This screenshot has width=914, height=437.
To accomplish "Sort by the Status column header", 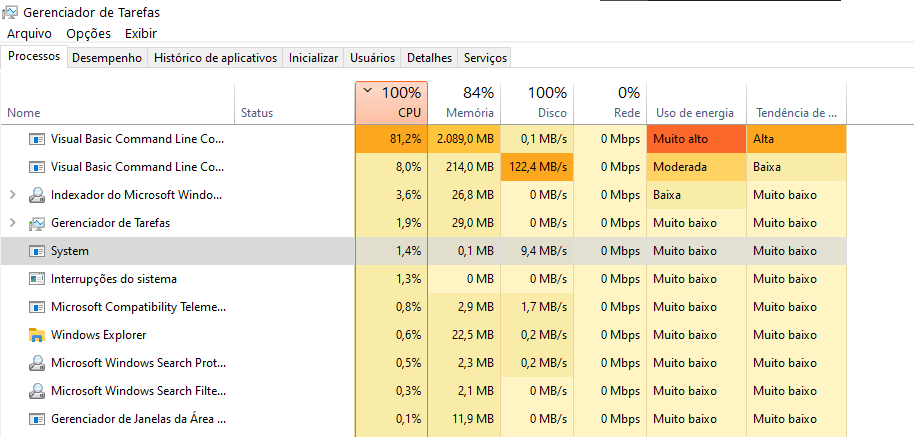I will tap(294, 104).
